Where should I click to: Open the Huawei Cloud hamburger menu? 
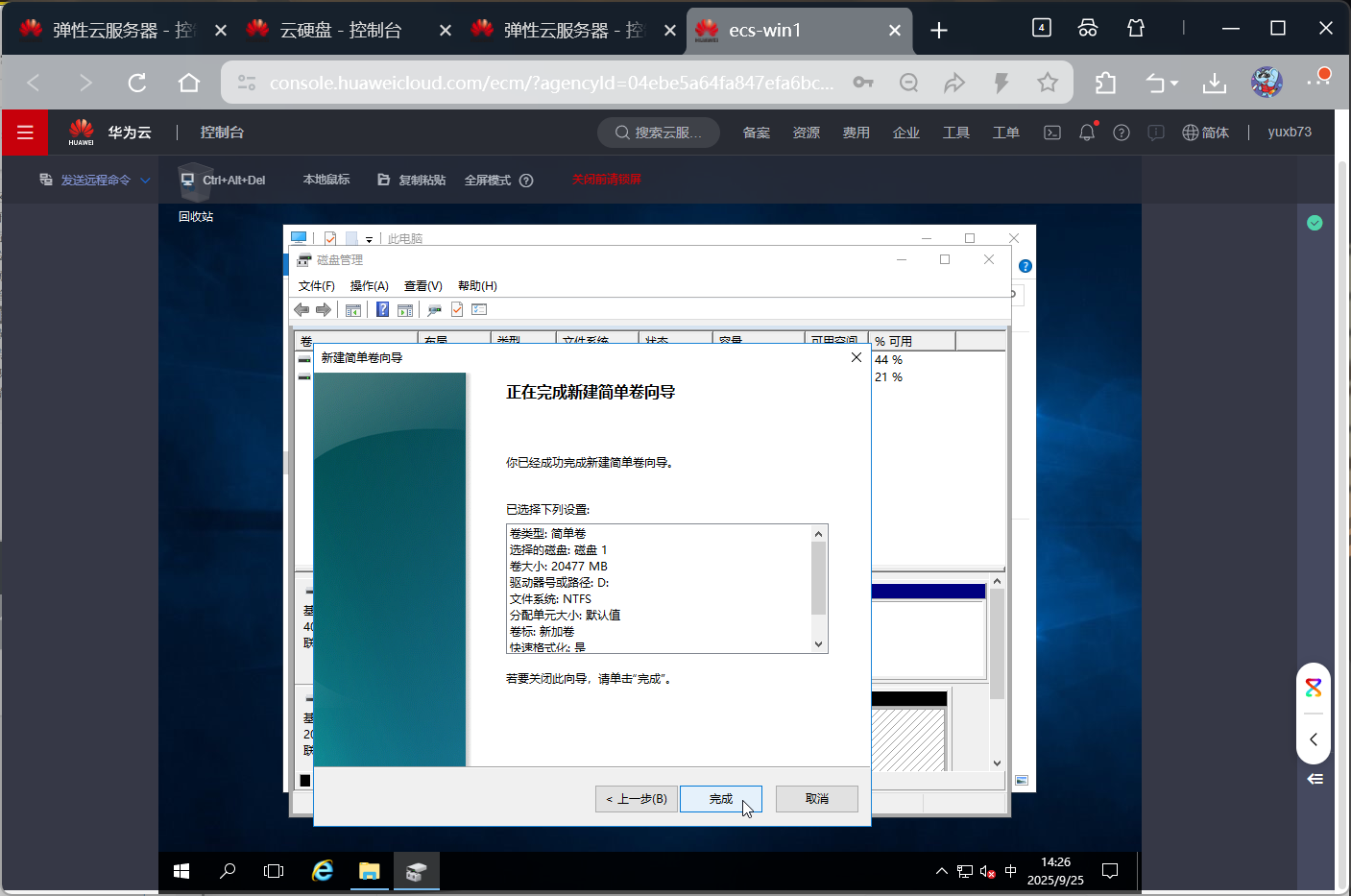point(25,133)
